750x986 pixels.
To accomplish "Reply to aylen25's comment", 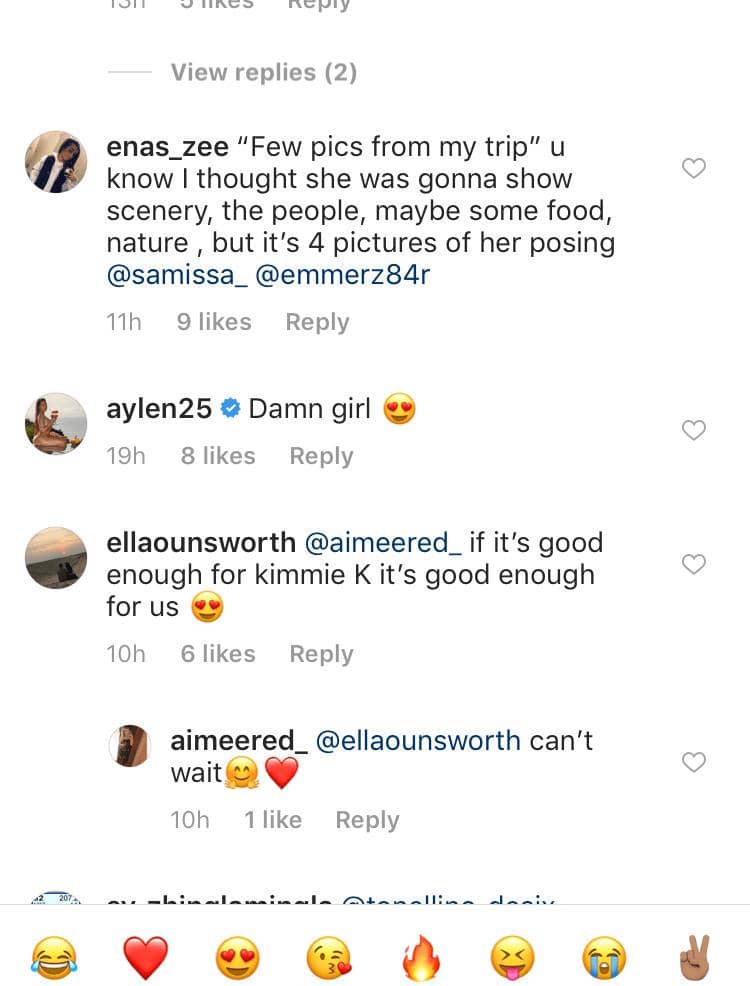I will point(321,456).
